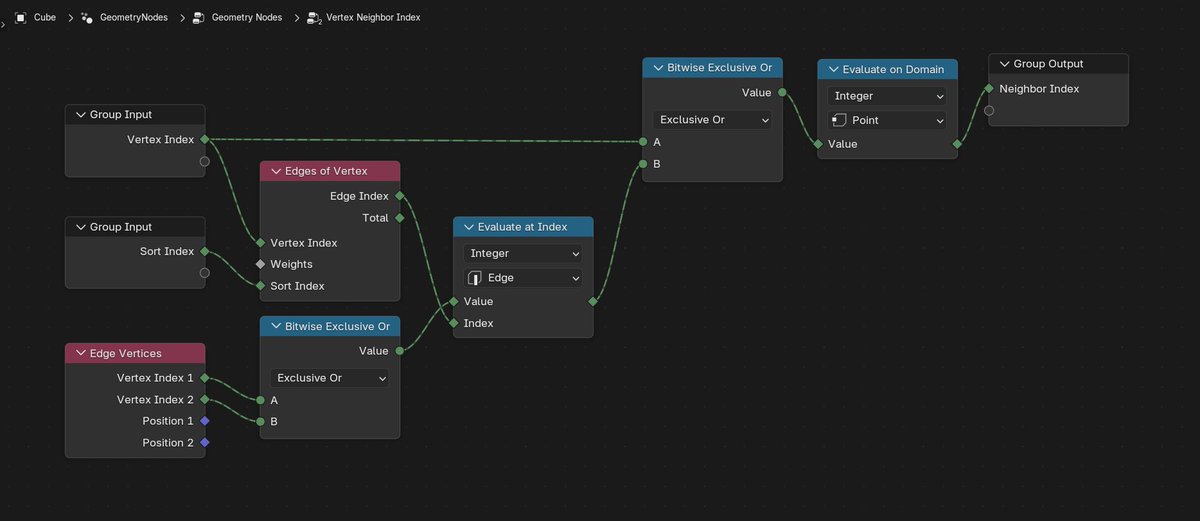Click empty socket on top Group Input node
The height and width of the screenshot is (521, 1200).
[204, 161]
